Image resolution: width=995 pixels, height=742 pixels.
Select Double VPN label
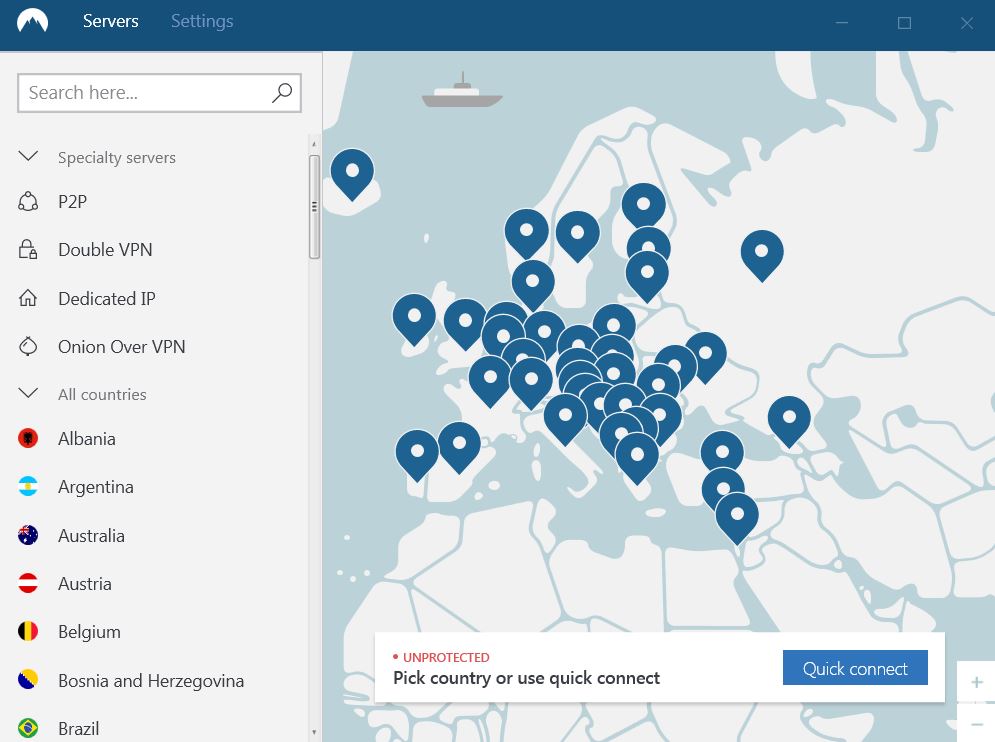(105, 249)
